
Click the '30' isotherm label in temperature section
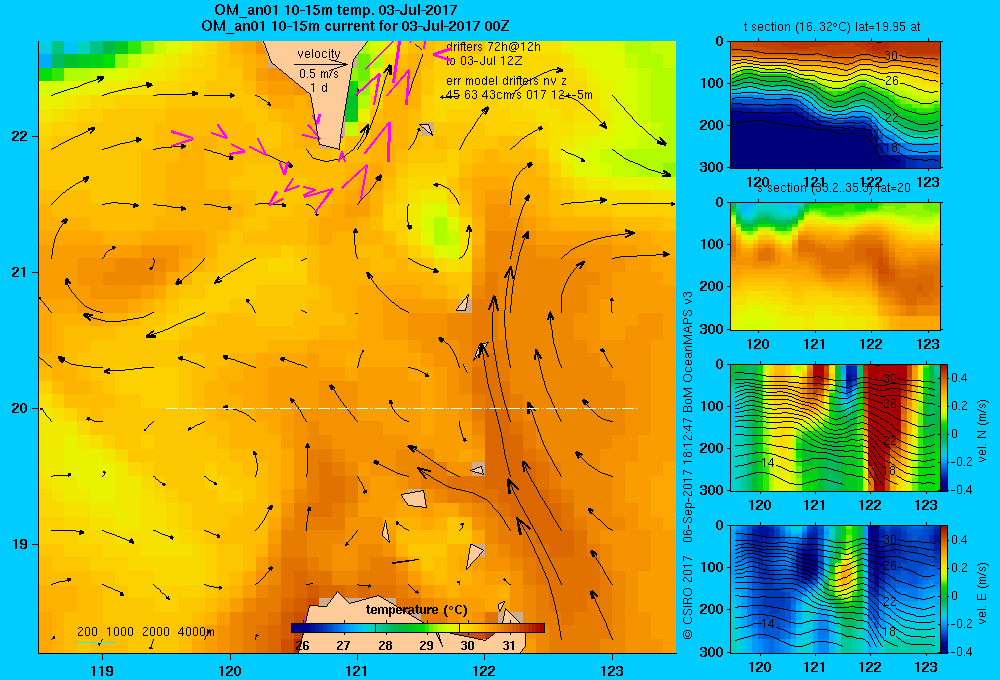pos(891,55)
